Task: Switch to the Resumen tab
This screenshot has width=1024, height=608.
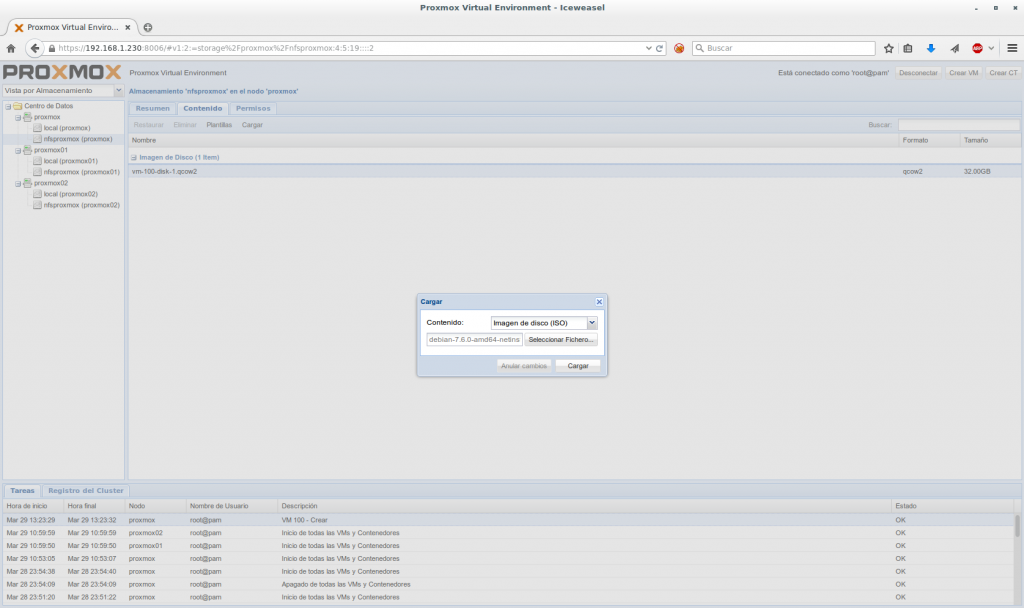Action: point(153,108)
